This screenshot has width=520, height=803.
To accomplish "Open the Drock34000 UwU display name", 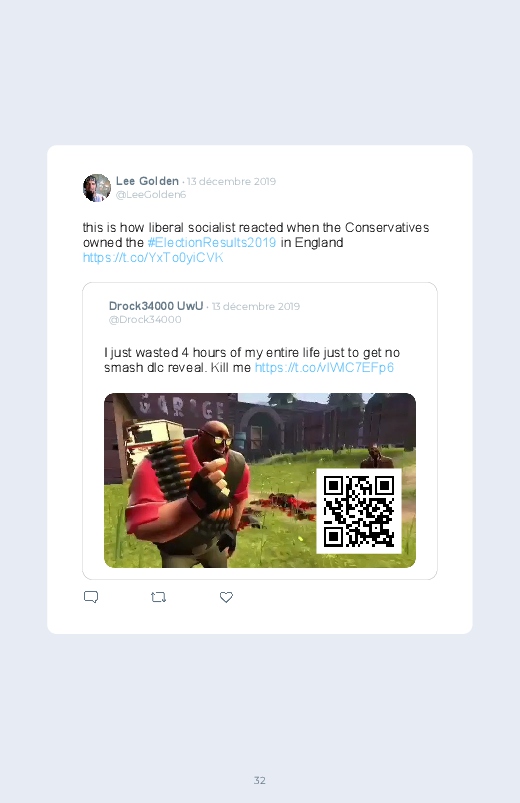I will click(x=156, y=306).
